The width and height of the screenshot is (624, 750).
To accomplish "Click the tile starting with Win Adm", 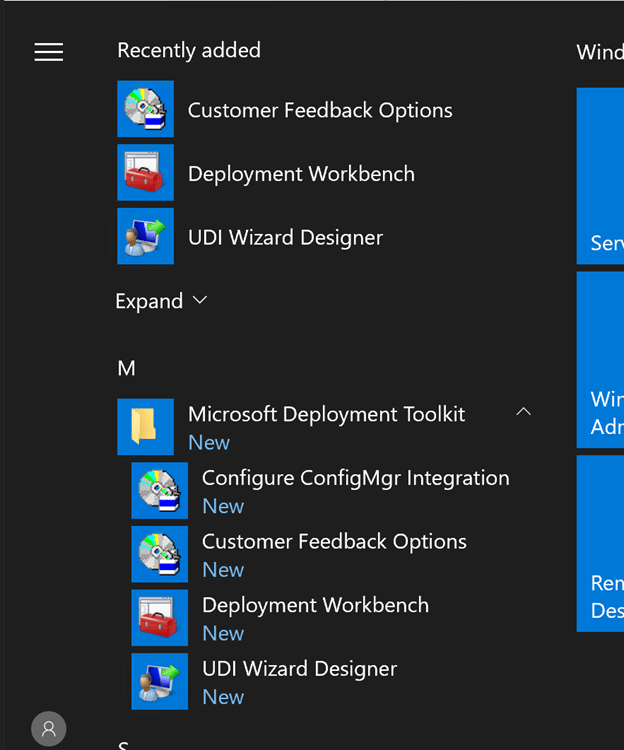I will pyautogui.click(x=601, y=360).
